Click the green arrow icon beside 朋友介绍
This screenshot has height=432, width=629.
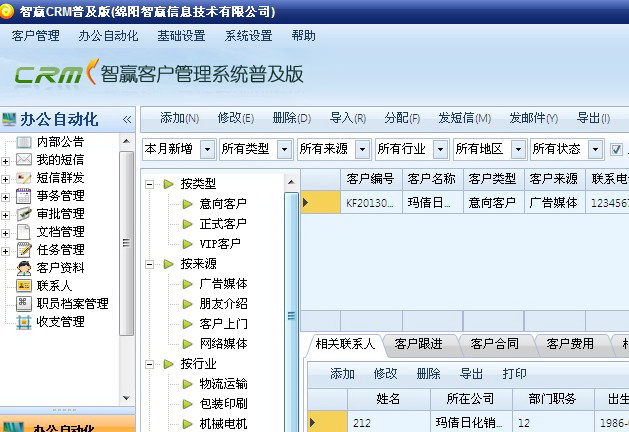[187, 304]
